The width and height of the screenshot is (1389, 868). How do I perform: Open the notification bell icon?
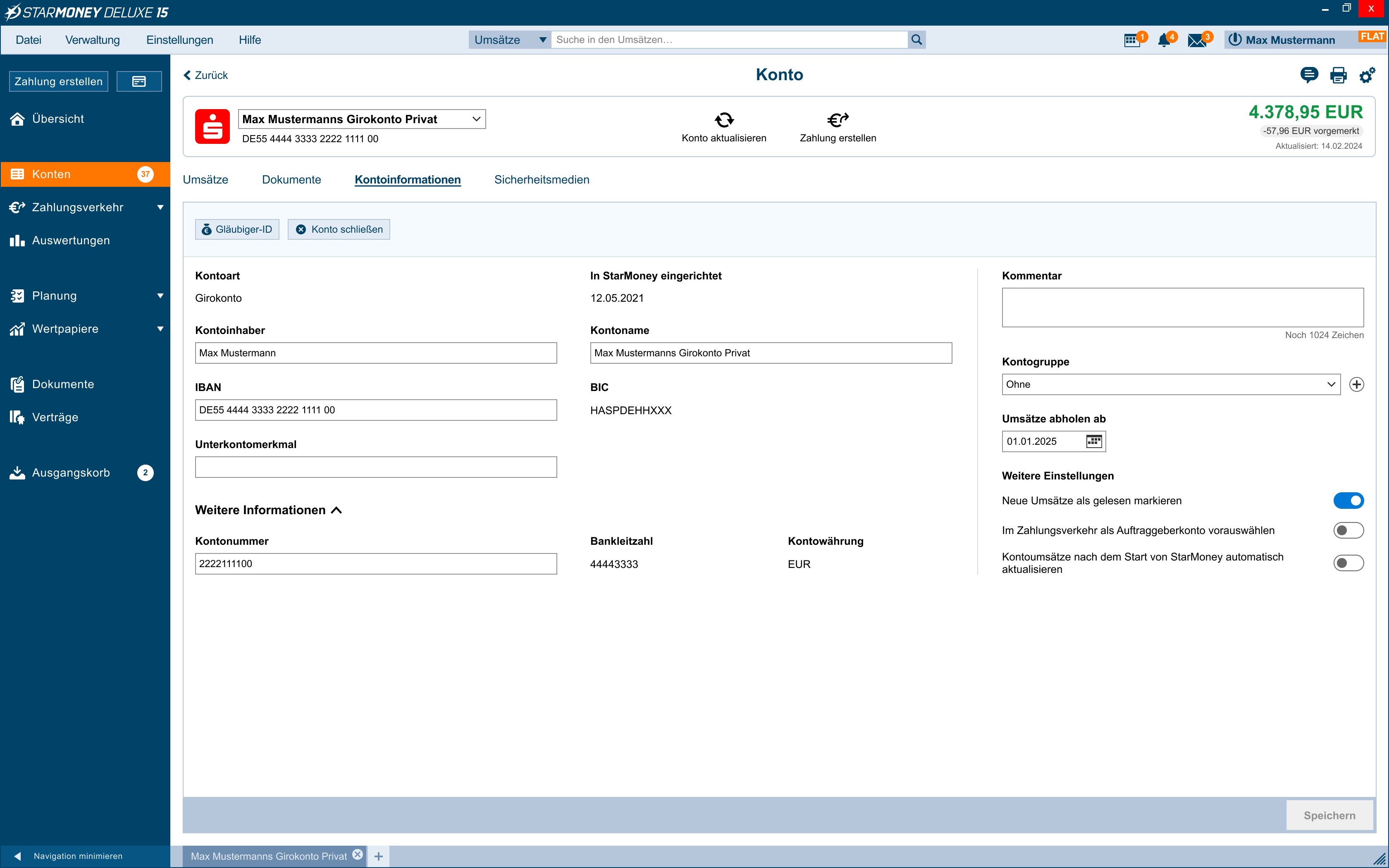click(1164, 40)
